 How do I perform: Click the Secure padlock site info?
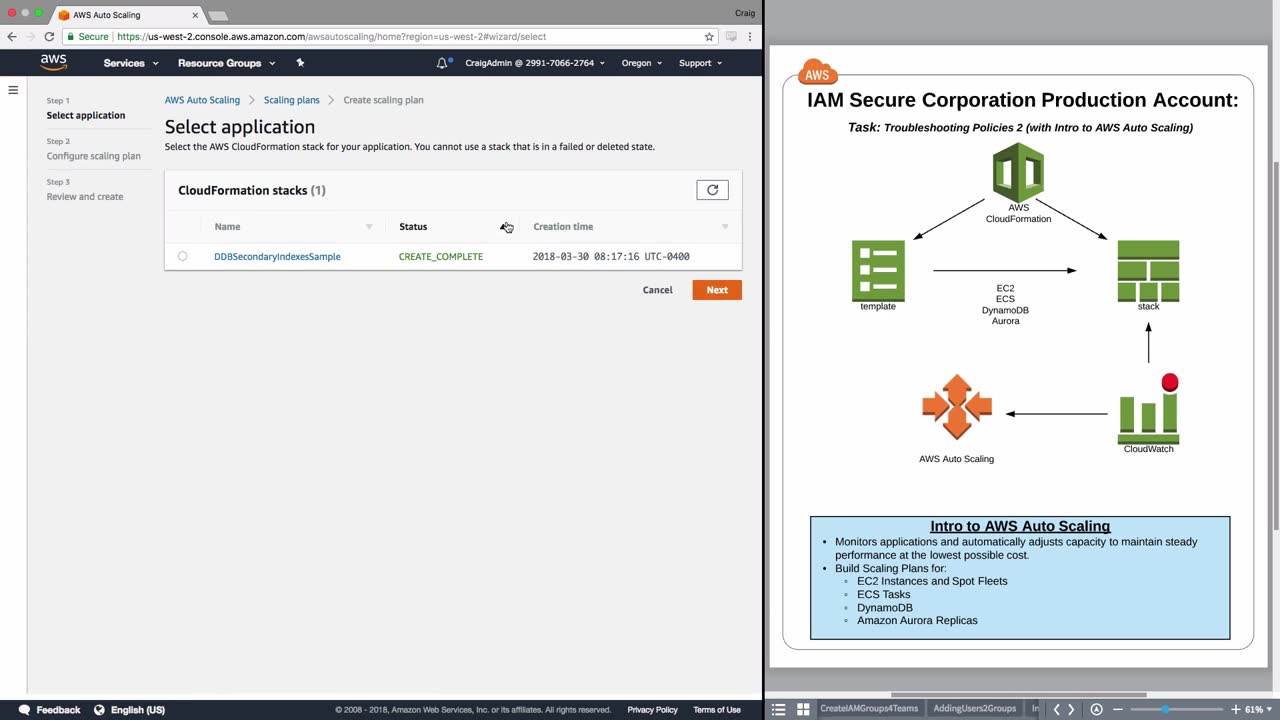tap(85, 37)
